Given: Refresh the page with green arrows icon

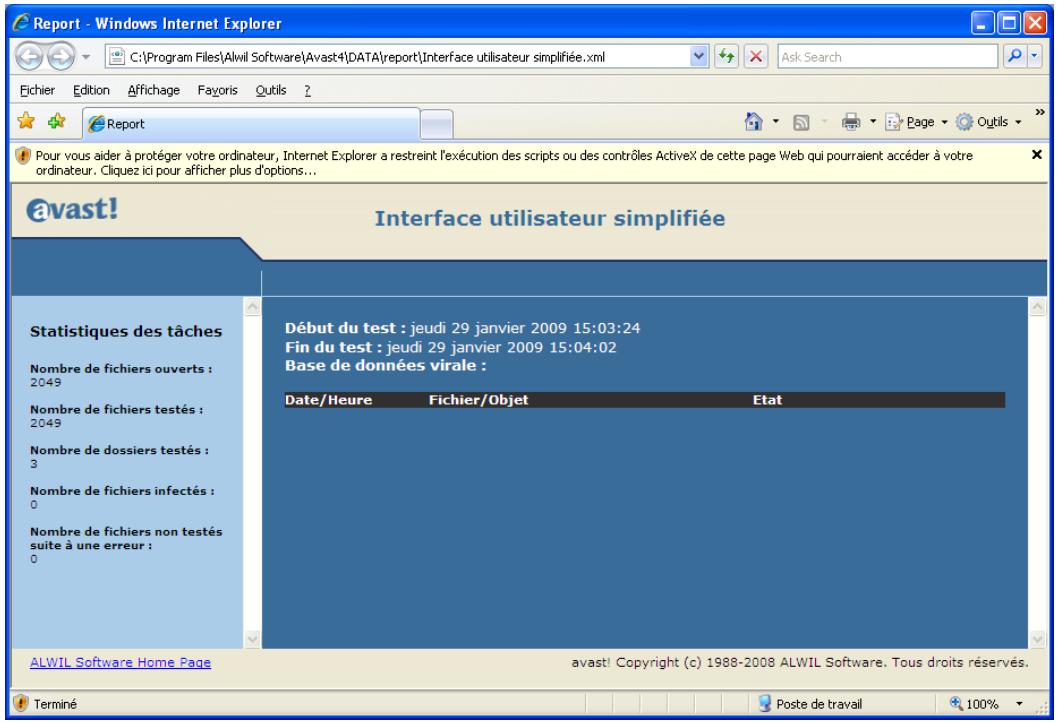Looking at the screenshot, I should coord(726,57).
